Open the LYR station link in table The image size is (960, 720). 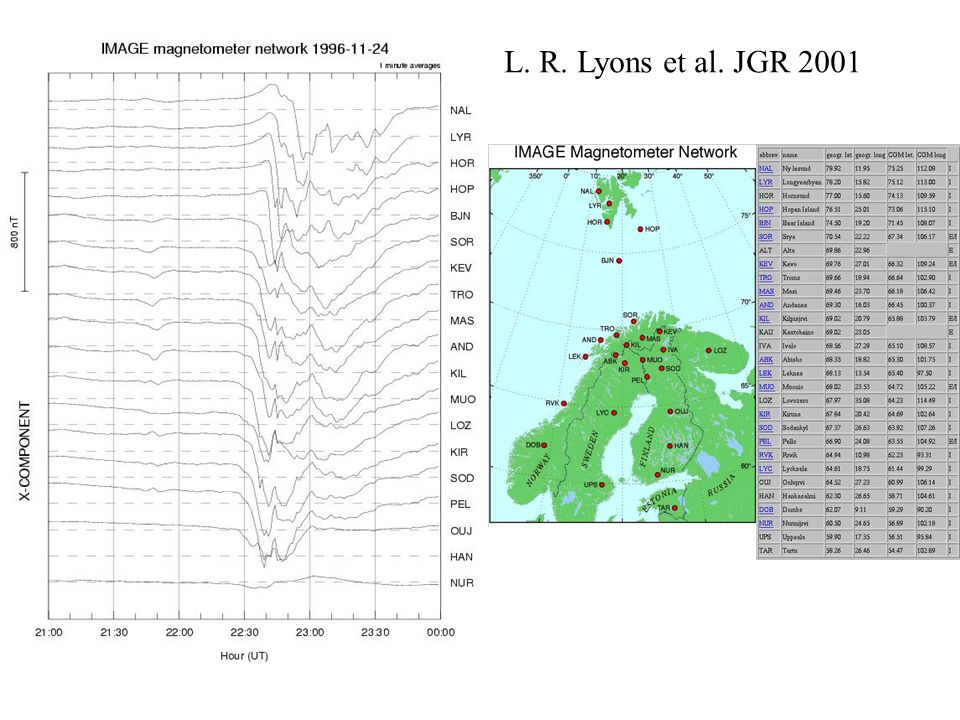(x=765, y=182)
